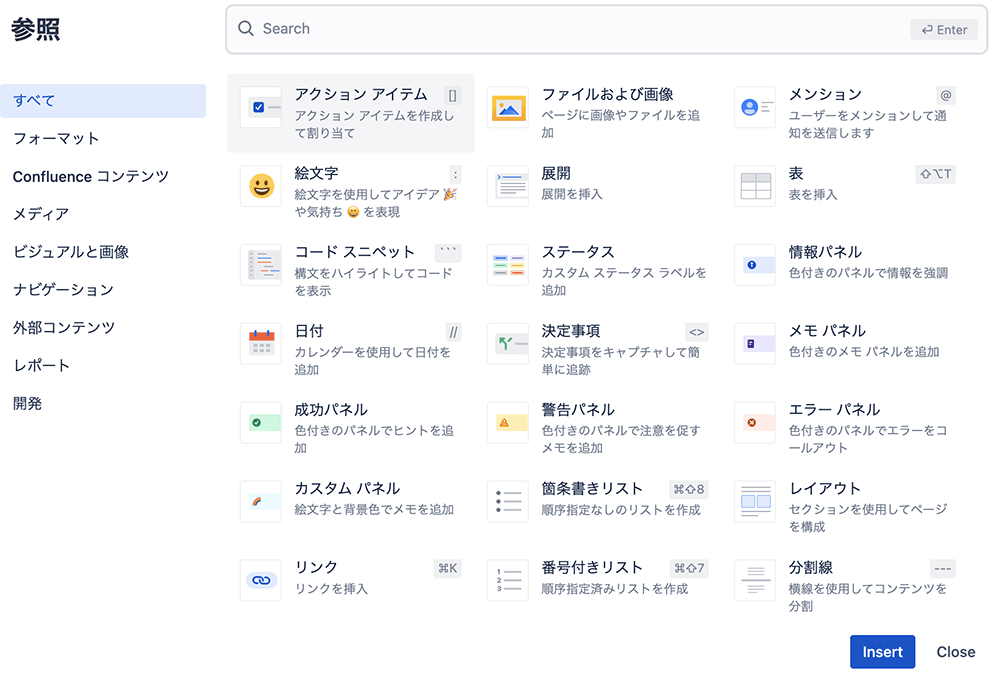Click the 展開を挿入 description text
The image size is (1000, 676).
tap(571, 195)
